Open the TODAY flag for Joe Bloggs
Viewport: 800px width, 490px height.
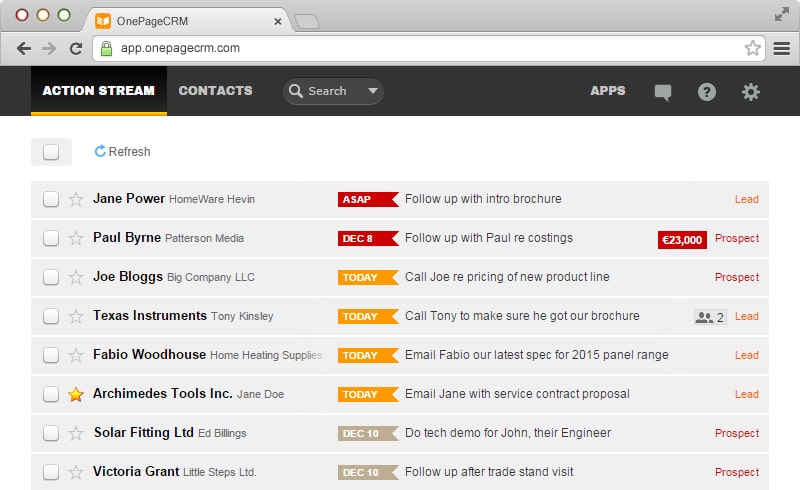(x=368, y=277)
